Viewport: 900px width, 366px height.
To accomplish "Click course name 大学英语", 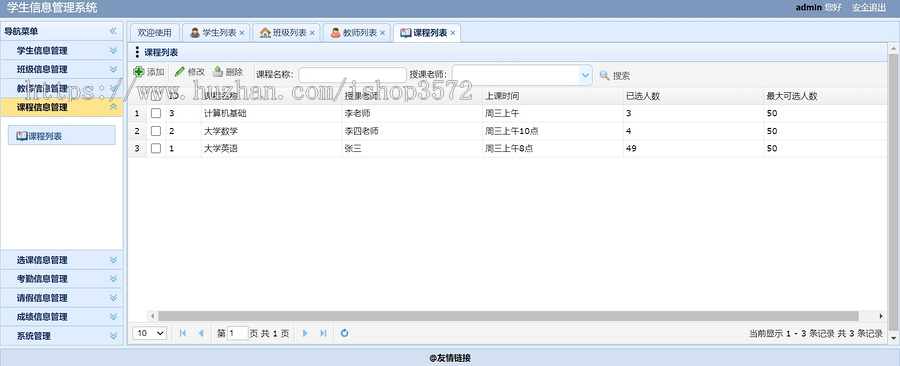I will 221,149.
